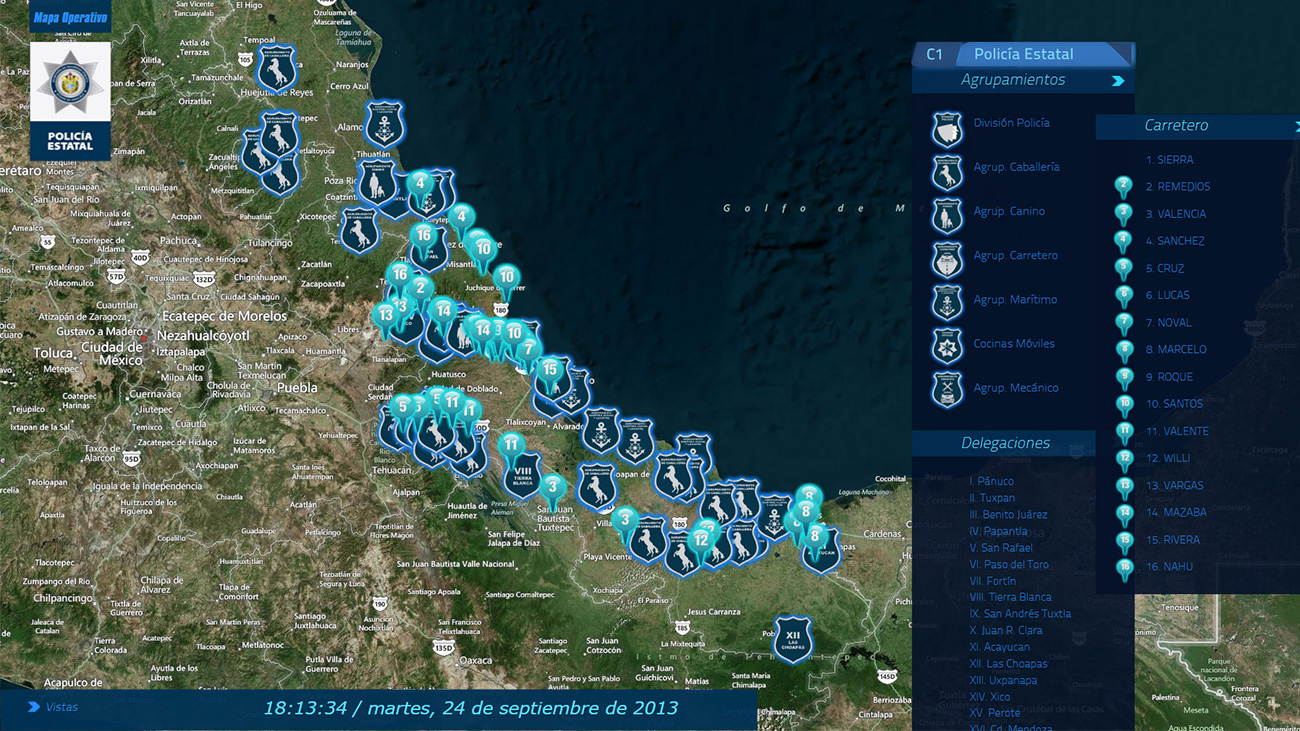Click the División Policía badge icon
The width and height of the screenshot is (1300, 731).
tap(947, 129)
